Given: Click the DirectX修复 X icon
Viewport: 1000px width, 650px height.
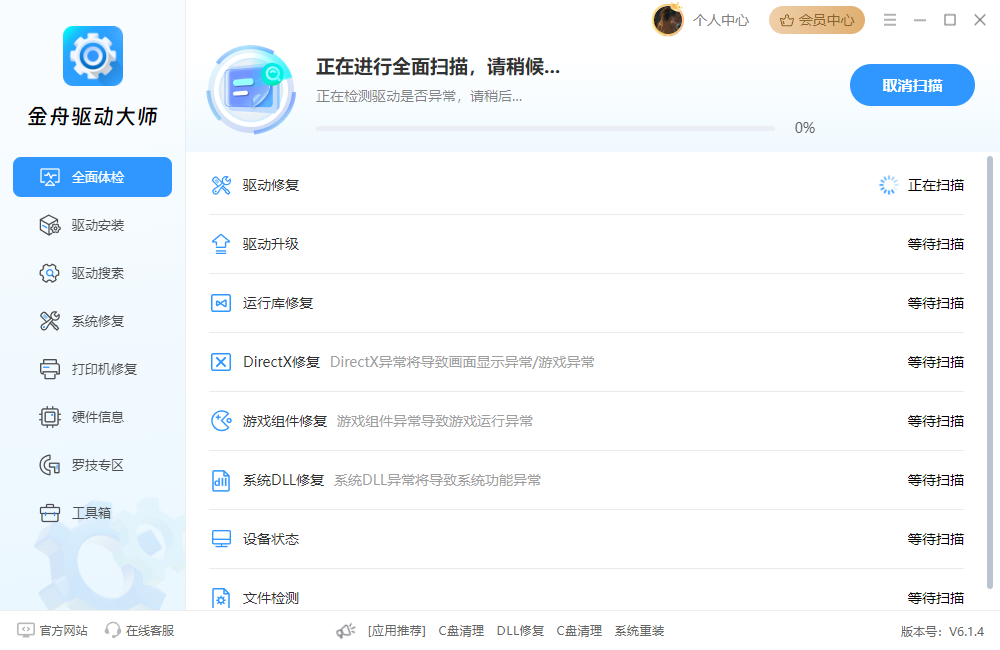Looking at the screenshot, I should (x=221, y=362).
